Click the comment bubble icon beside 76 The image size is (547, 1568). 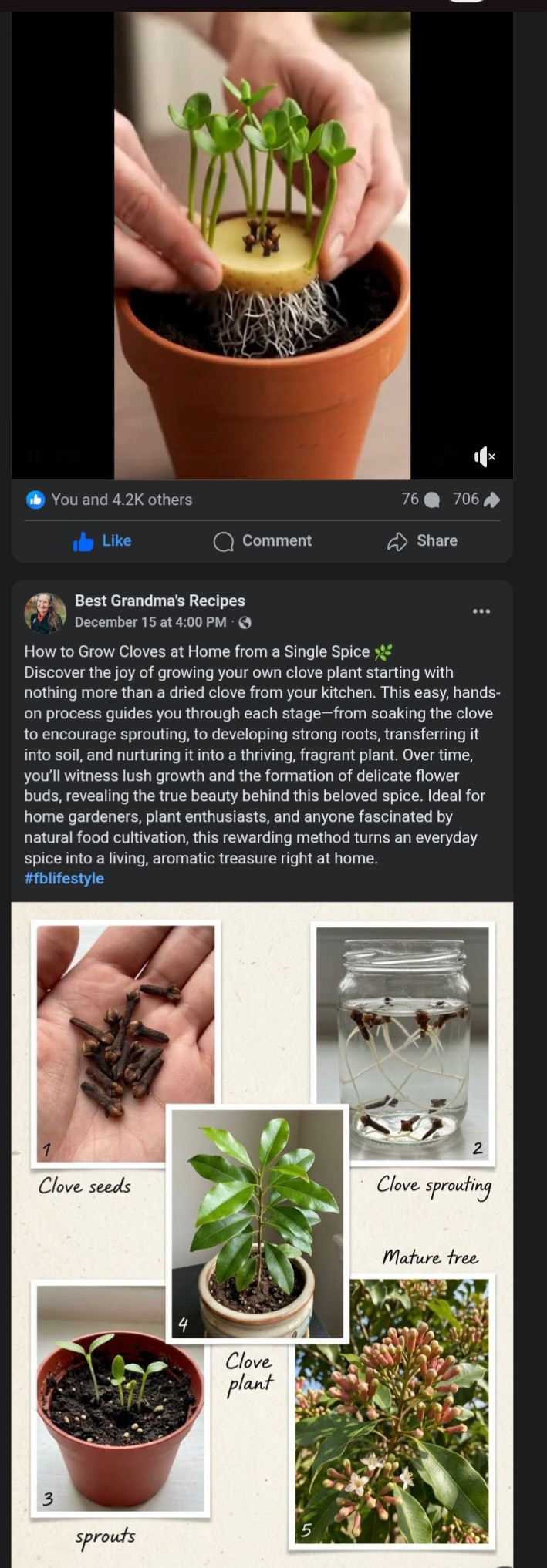[x=432, y=500]
